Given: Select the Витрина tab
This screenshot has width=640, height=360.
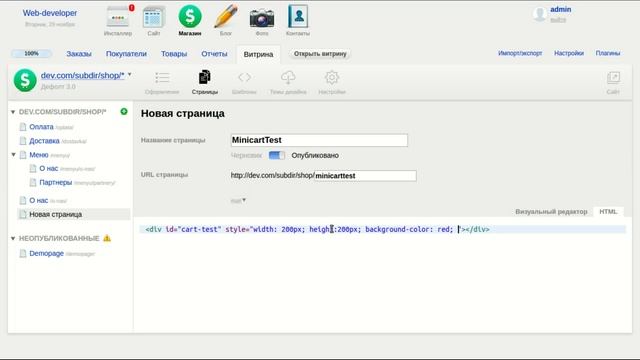Looking at the screenshot, I should [258, 54].
